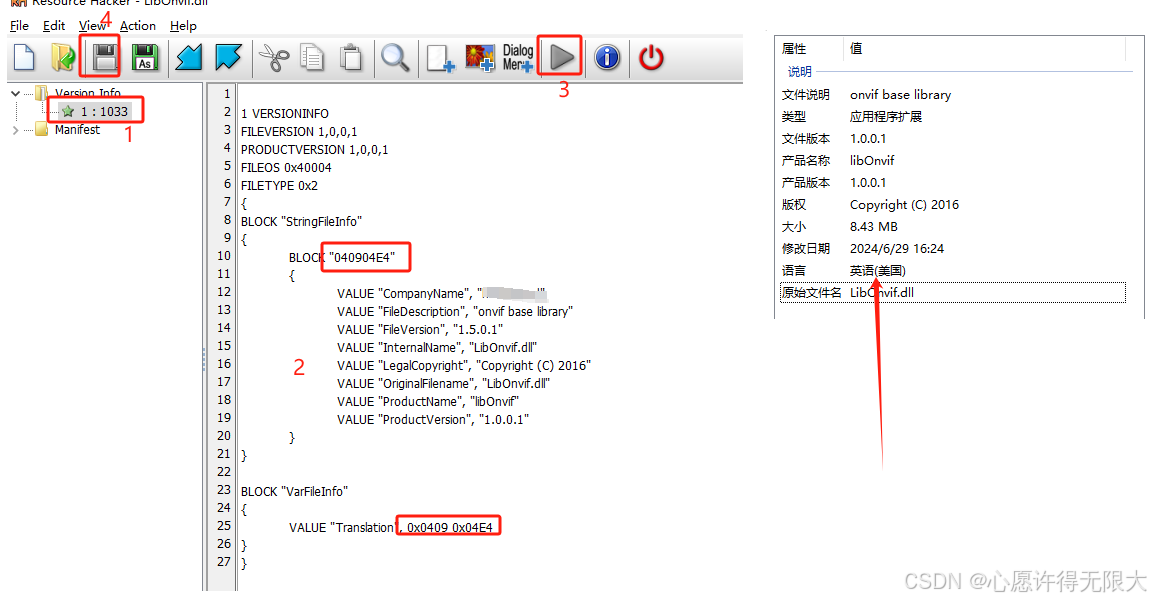Open the File menu
Viewport: 1151px width, 601px height.
(19, 26)
